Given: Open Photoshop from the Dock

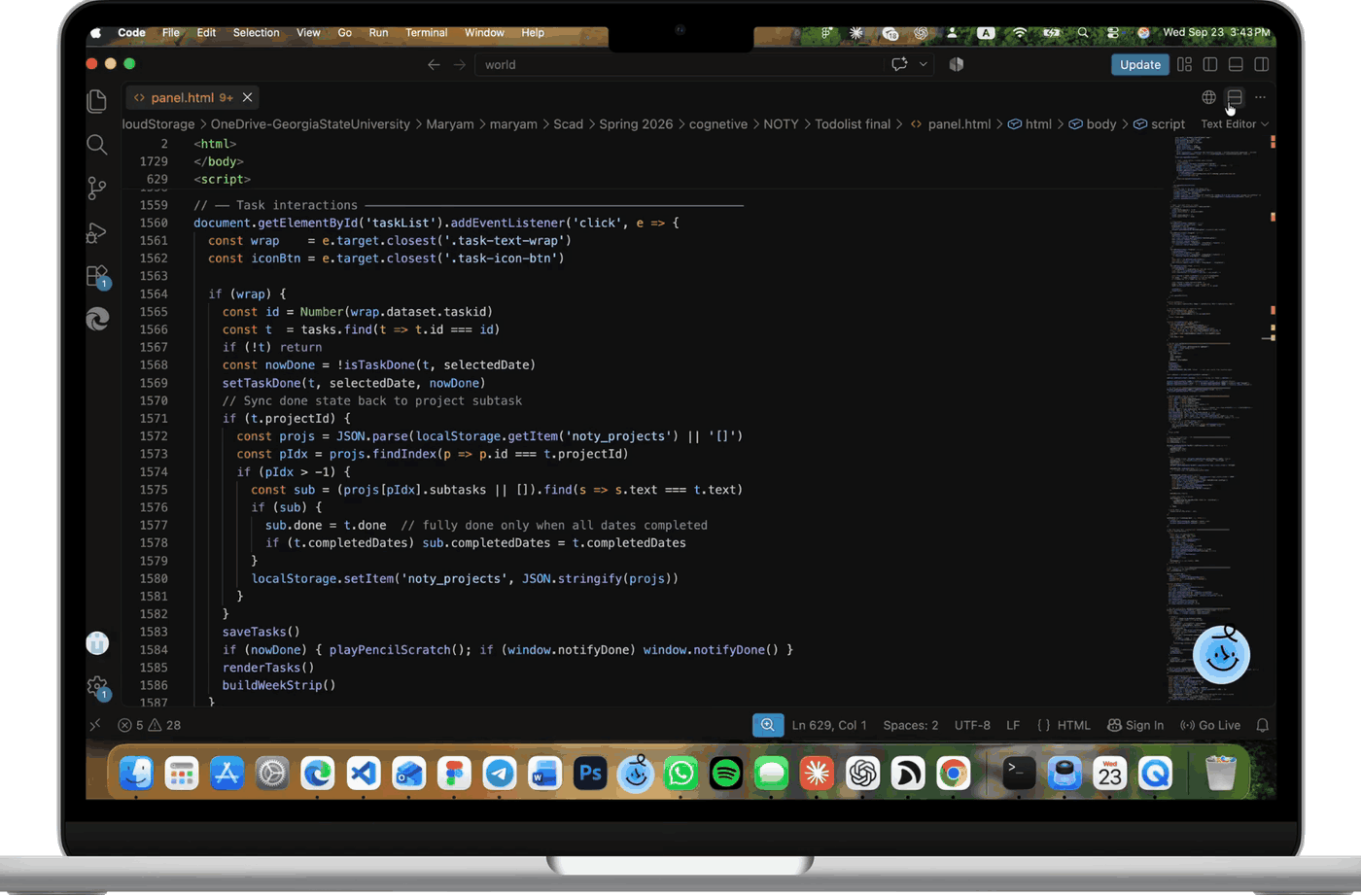Looking at the screenshot, I should click(x=590, y=774).
